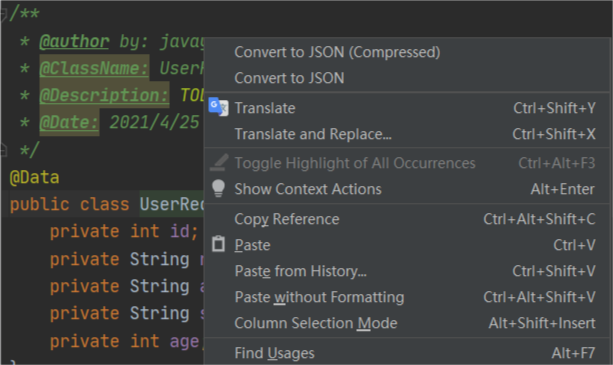
Task: Click the clipboard Paste icon
Action: 218,244
